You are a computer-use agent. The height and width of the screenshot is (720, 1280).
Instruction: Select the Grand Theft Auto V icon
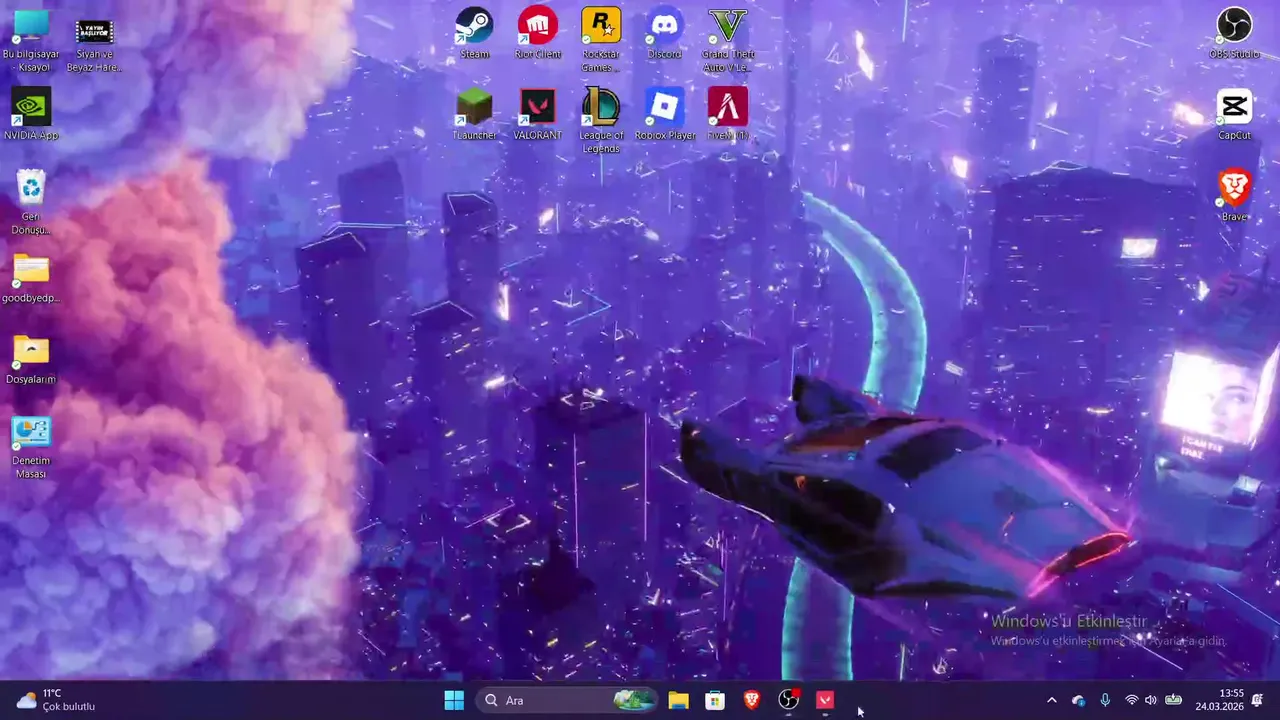click(728, 39)
